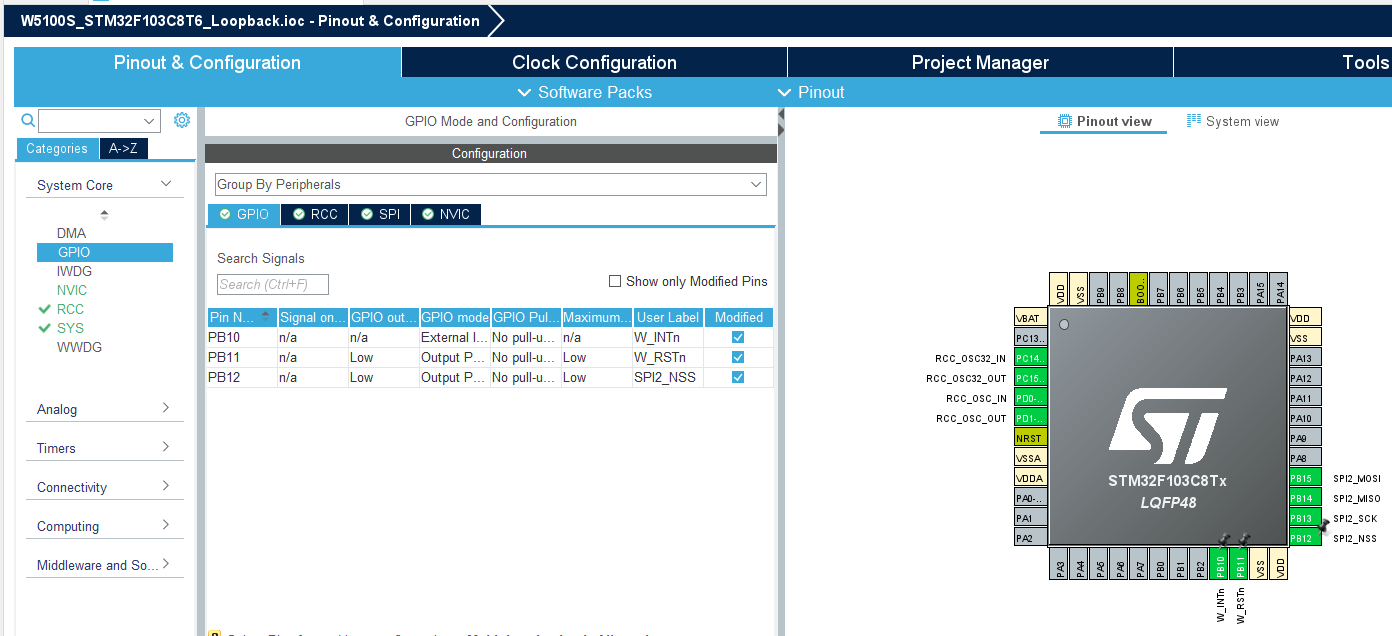Click the GPIO mode column header
Screen dimensions: 1392x636
coord(455,317)
